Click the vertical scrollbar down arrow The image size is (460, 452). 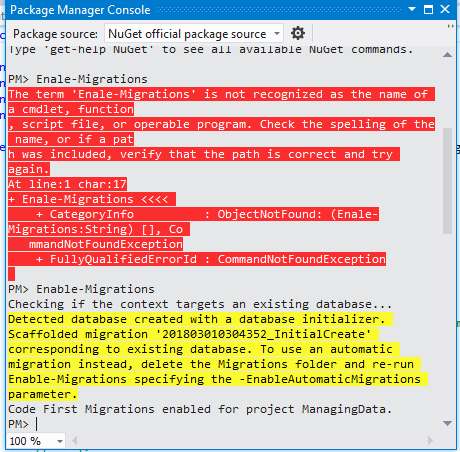click(447, 423)
